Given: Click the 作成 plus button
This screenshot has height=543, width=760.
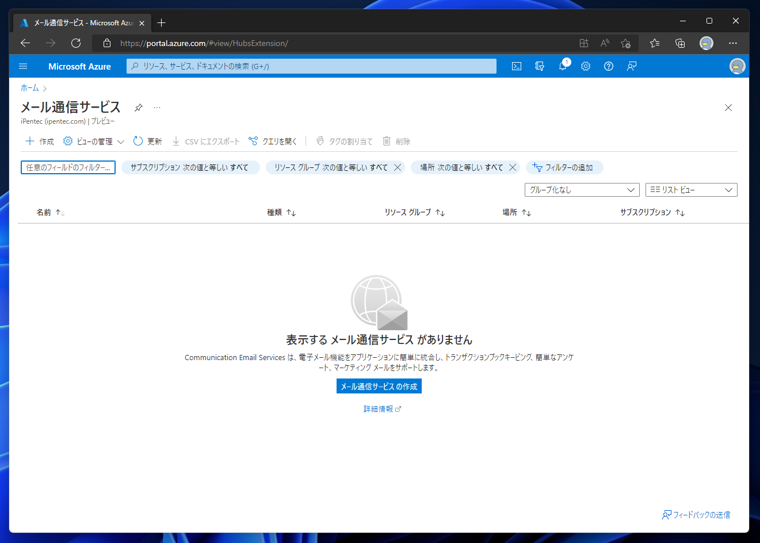Looking at the screenshot, I should (x=40, y=141).
